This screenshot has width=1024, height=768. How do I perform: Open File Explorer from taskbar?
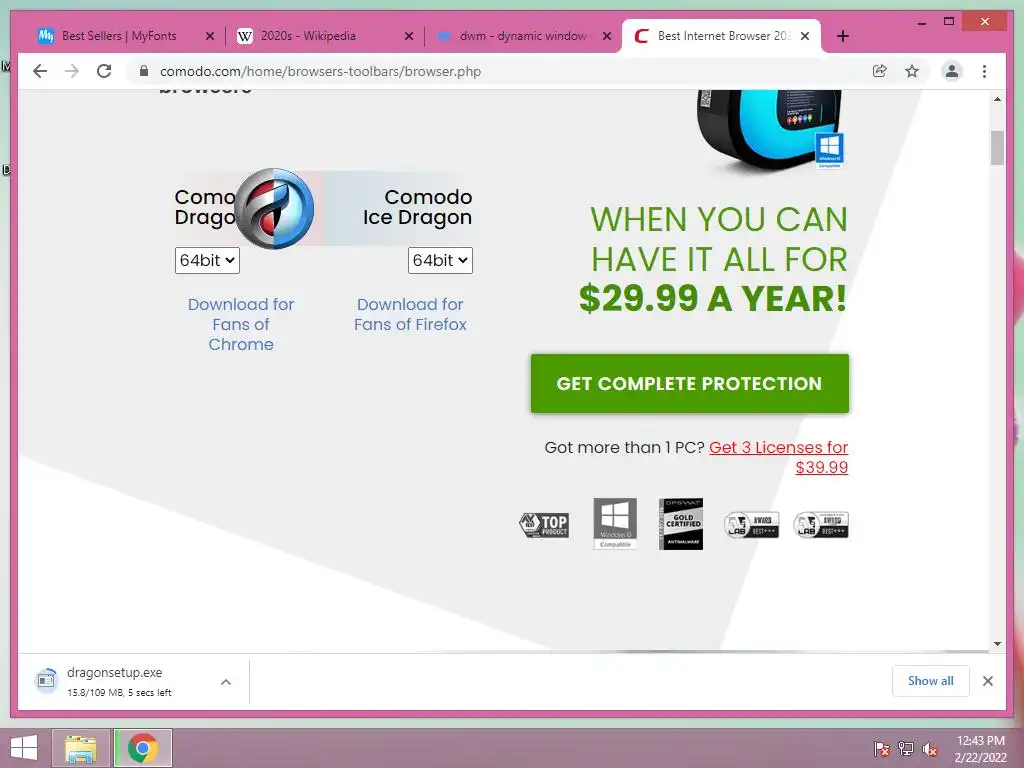point(81,748)
